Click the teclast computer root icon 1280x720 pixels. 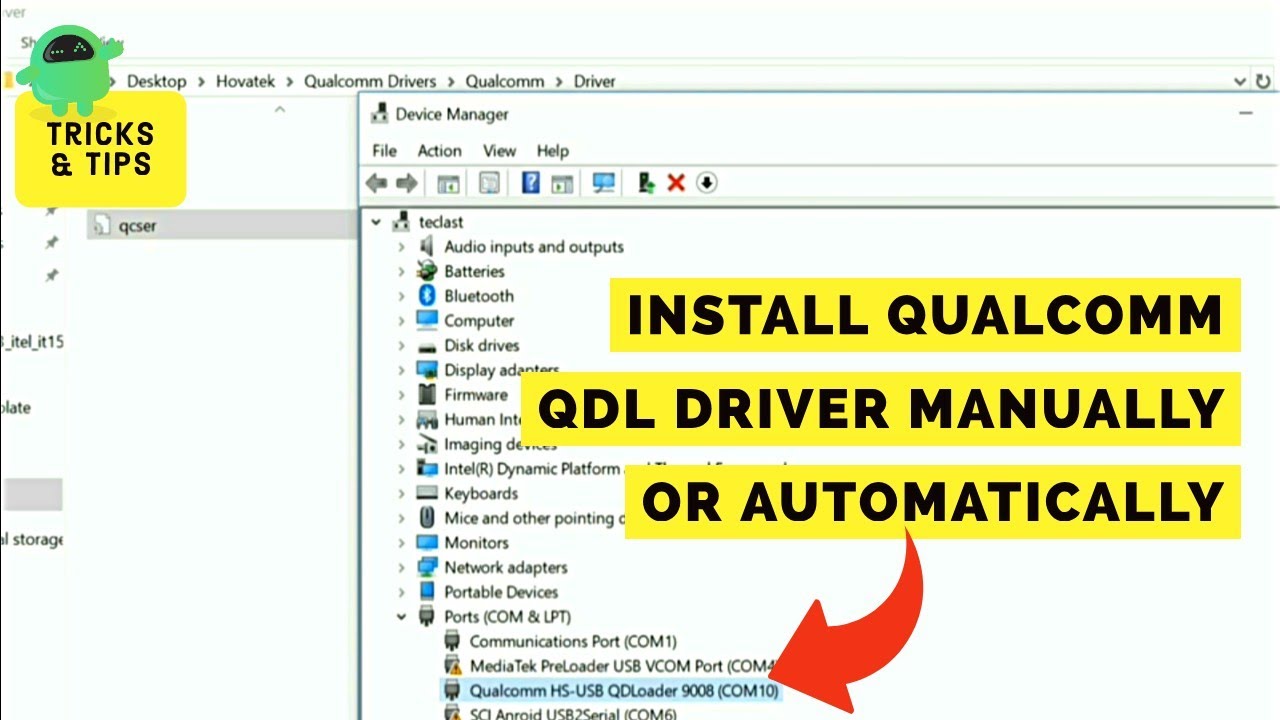[x=403, y=221]
